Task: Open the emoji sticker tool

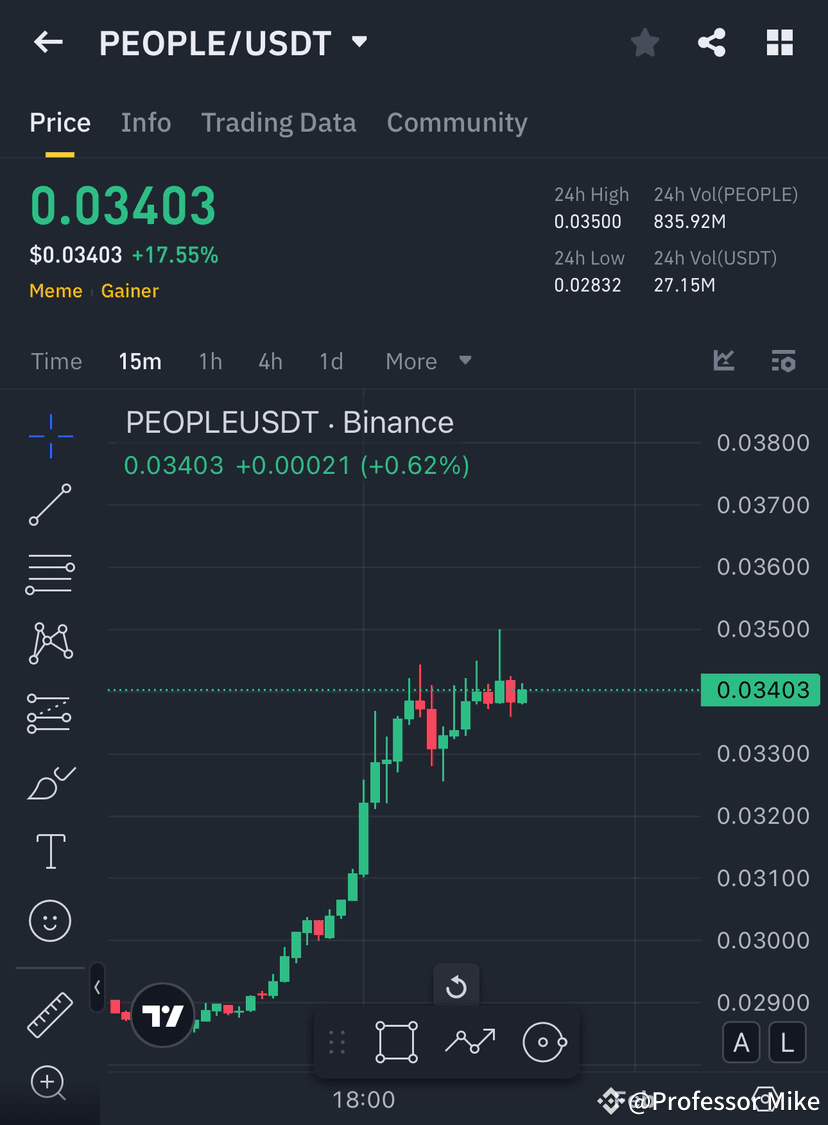Action: click(x=49, y=920)
